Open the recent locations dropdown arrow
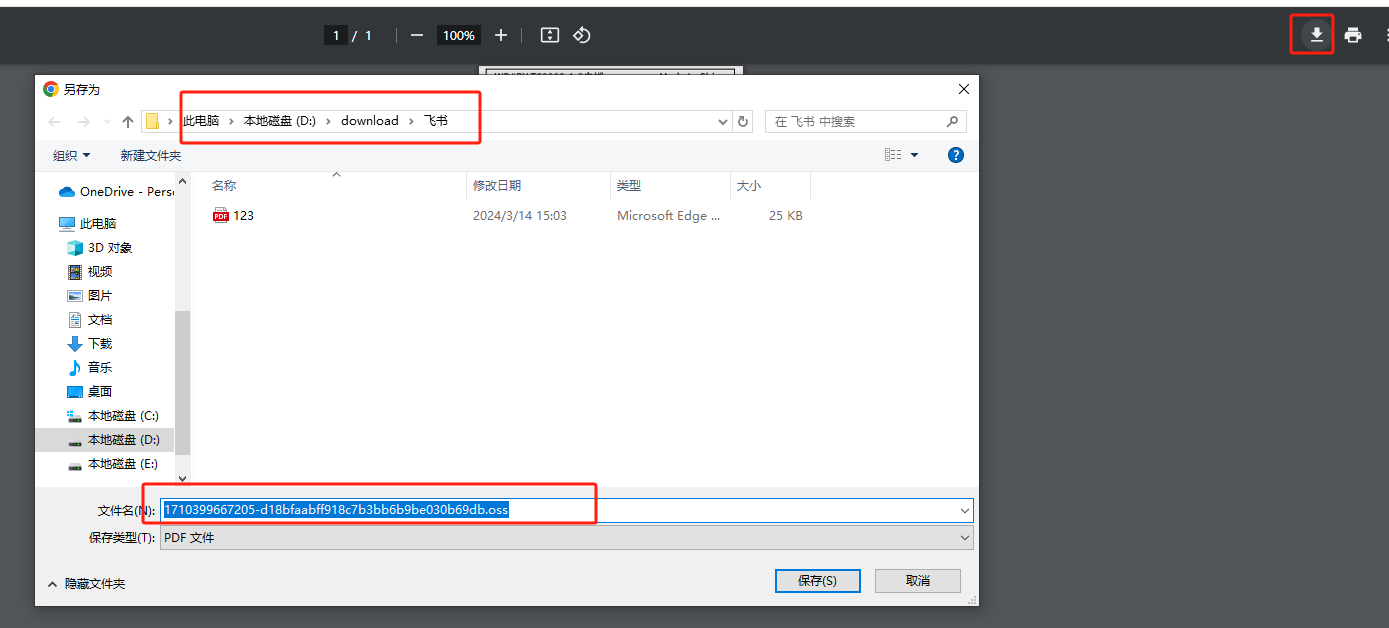 click(x=107, y=122)
